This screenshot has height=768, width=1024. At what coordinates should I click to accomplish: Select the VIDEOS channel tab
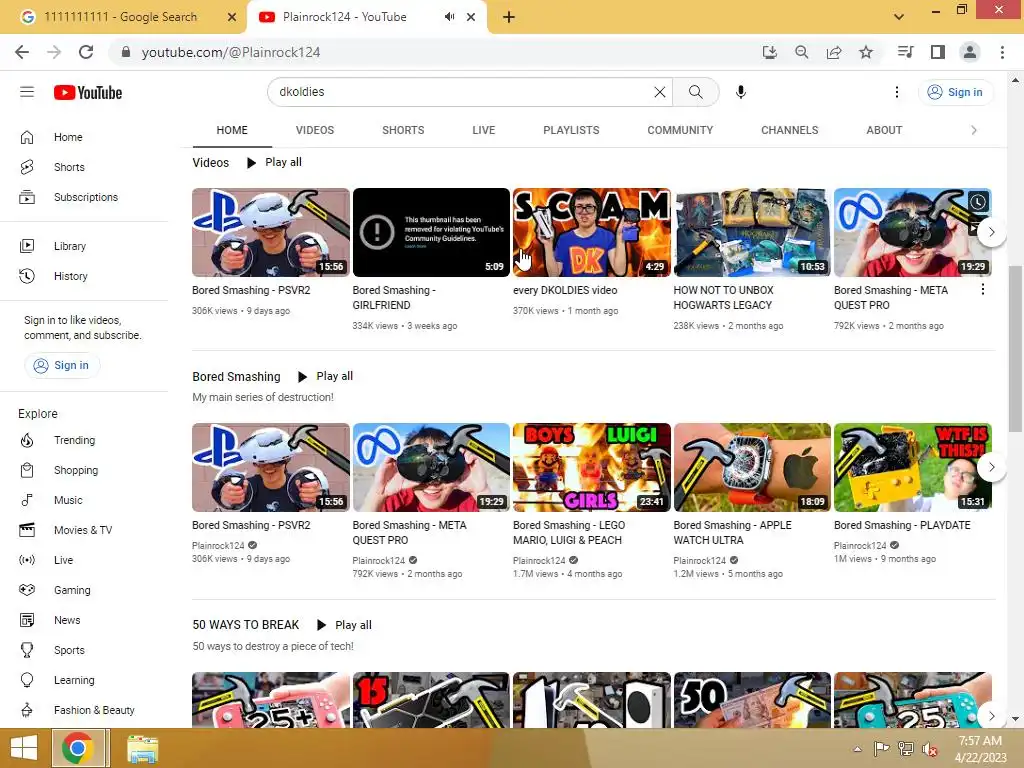pyautogui.click(x=315, y=130)
